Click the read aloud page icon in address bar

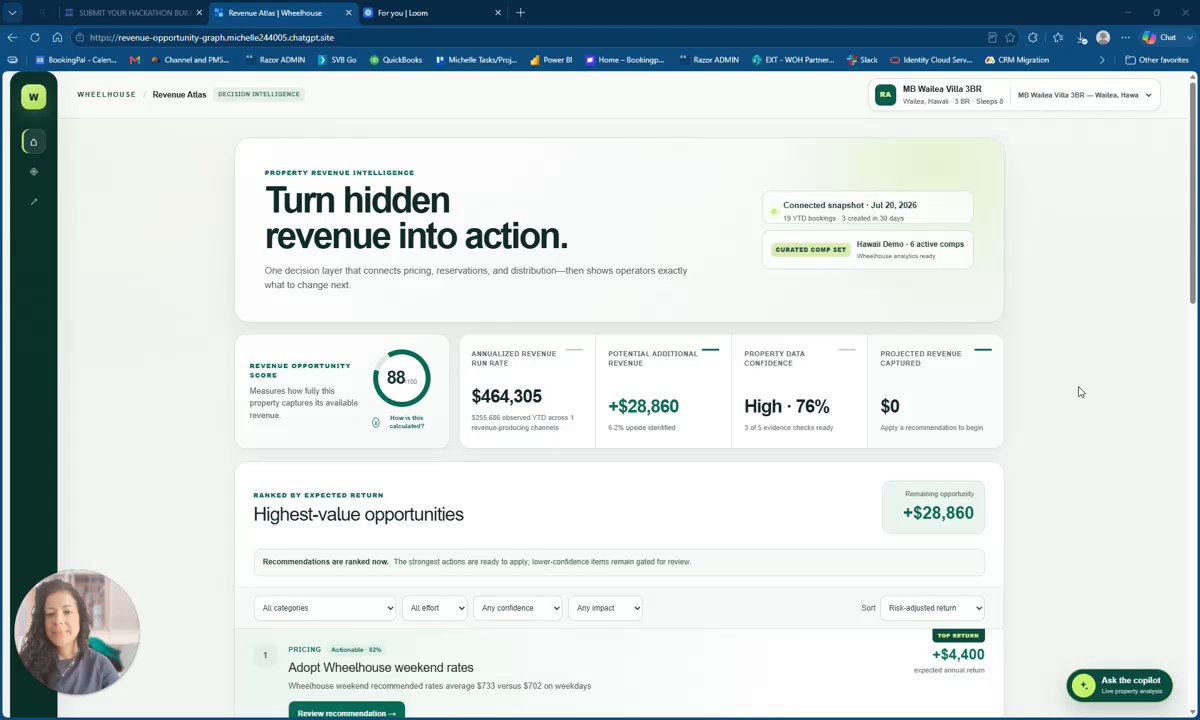992,38
